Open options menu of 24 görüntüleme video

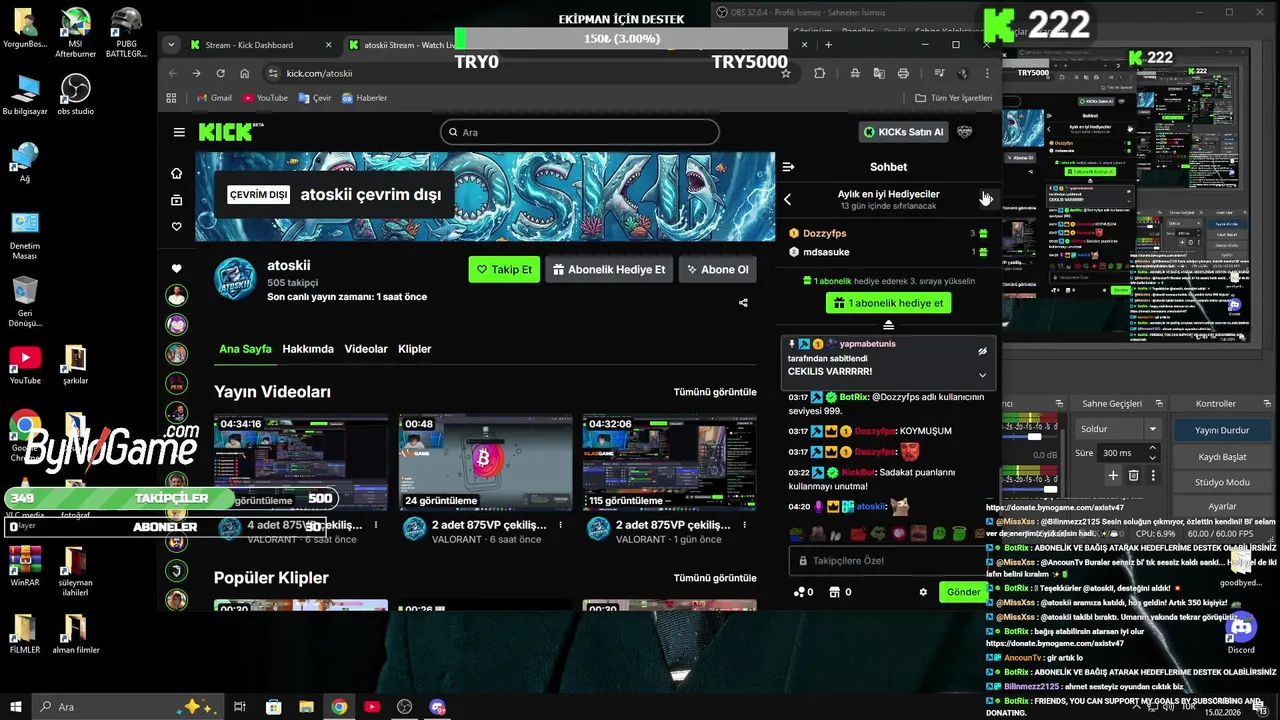[x=561, y=525]
